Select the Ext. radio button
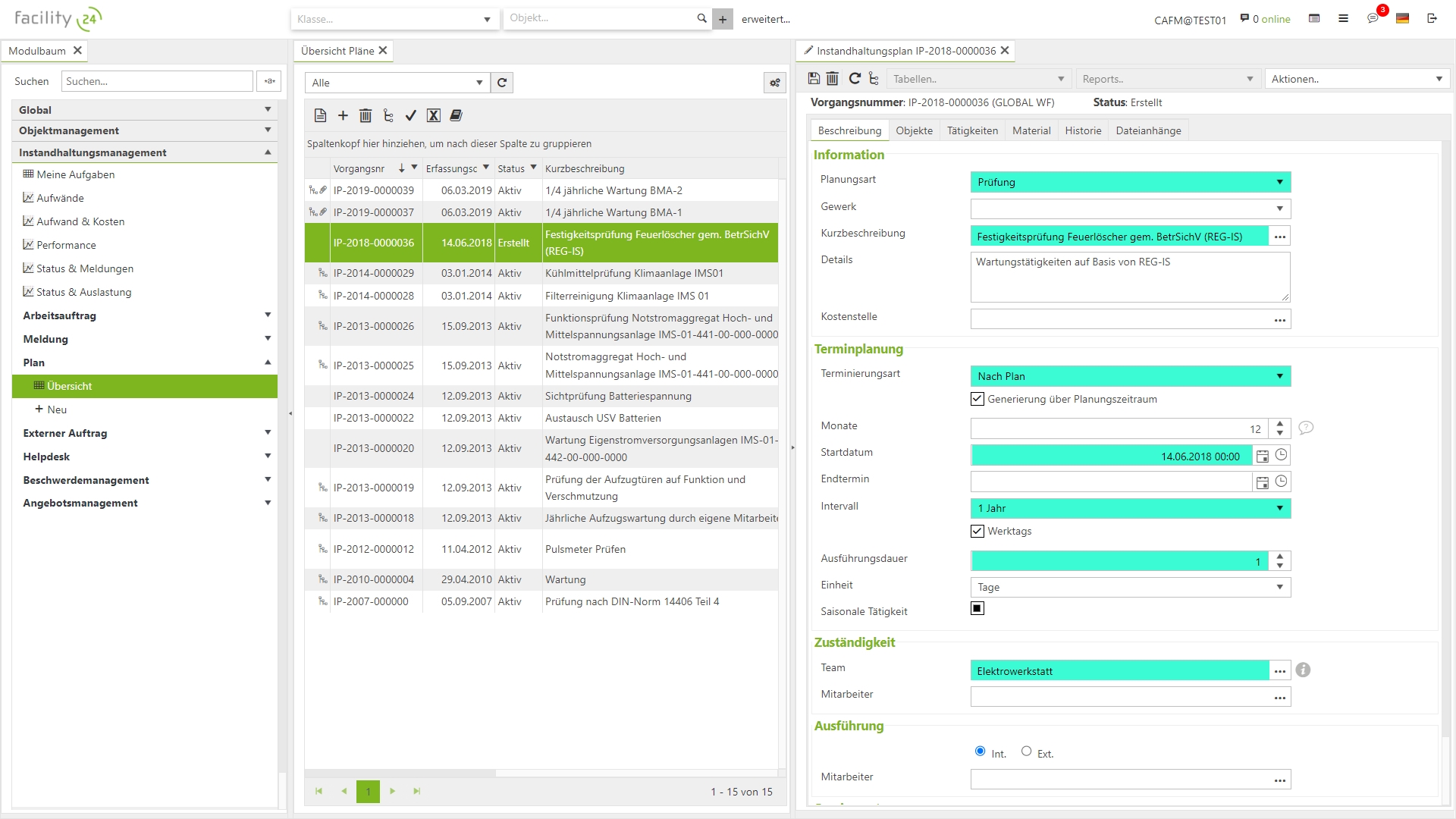Image resolution: width=1456 pixels, height=819 pixels. click(x=1026, y=751)
